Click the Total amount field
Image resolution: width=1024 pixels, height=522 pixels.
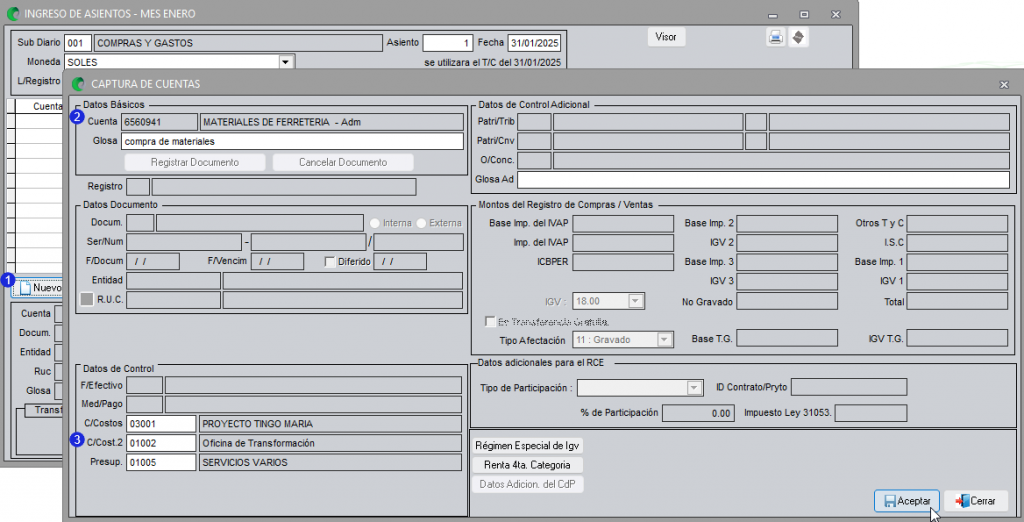(957, 301)
